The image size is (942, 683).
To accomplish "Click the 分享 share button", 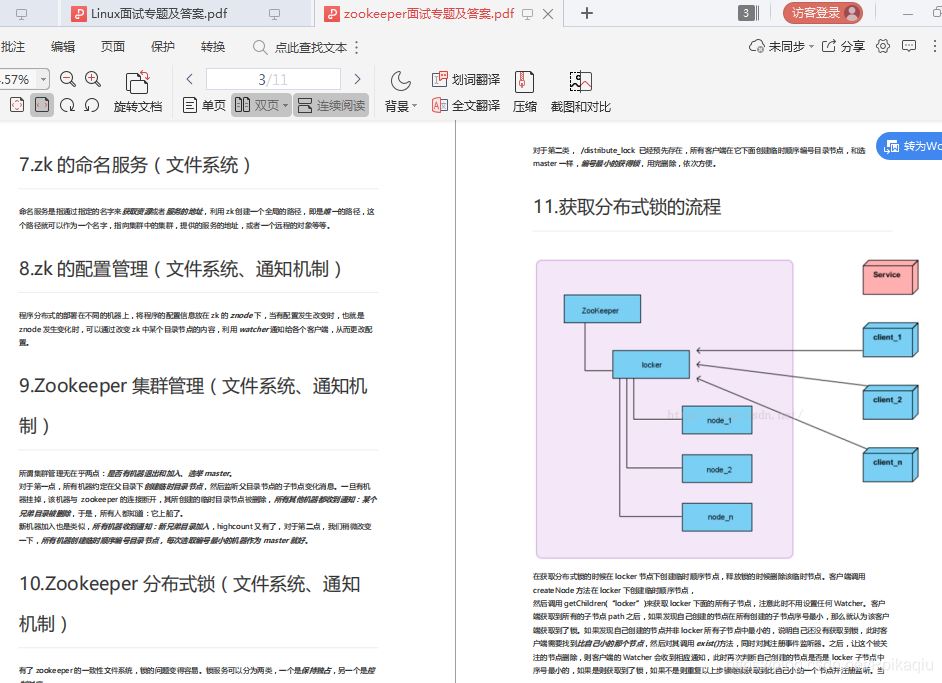I will point(843,46).
